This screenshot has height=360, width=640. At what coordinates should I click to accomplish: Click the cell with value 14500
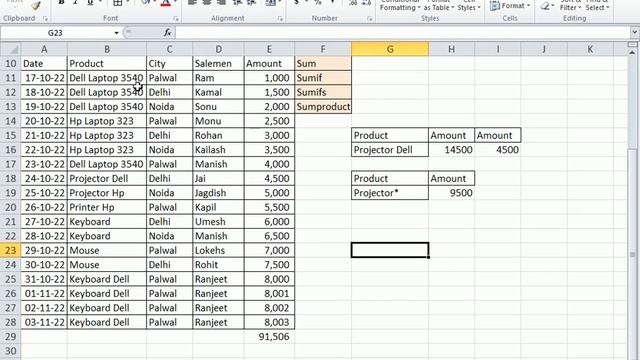pyautogui.click(x=452, y=150)
